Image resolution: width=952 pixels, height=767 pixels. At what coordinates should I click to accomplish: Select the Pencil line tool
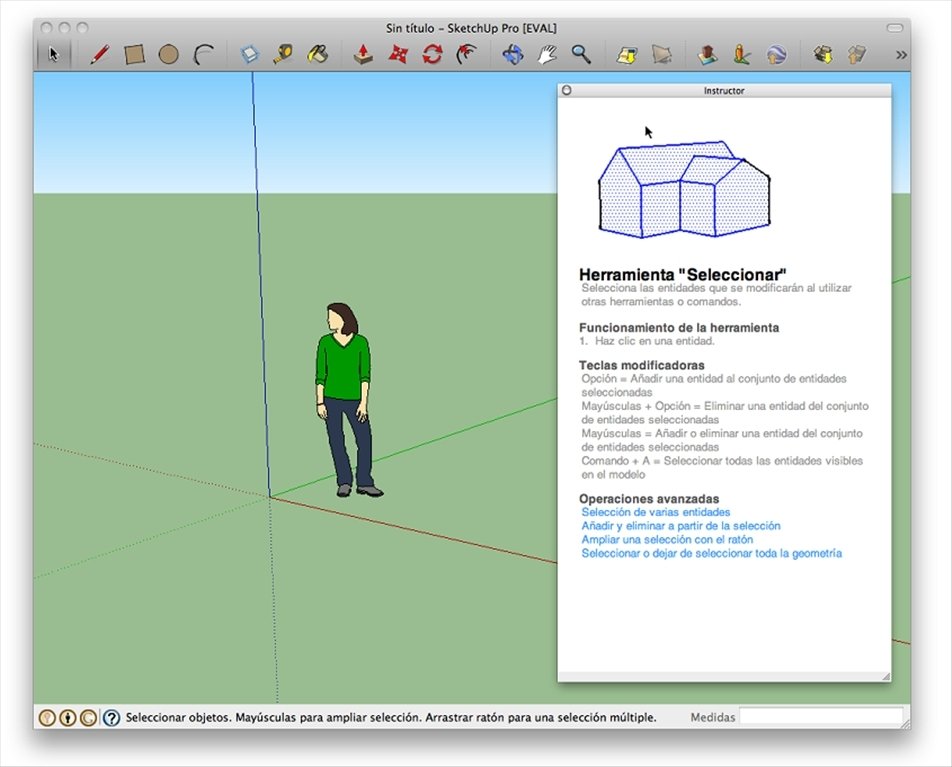tap(100, 54)
